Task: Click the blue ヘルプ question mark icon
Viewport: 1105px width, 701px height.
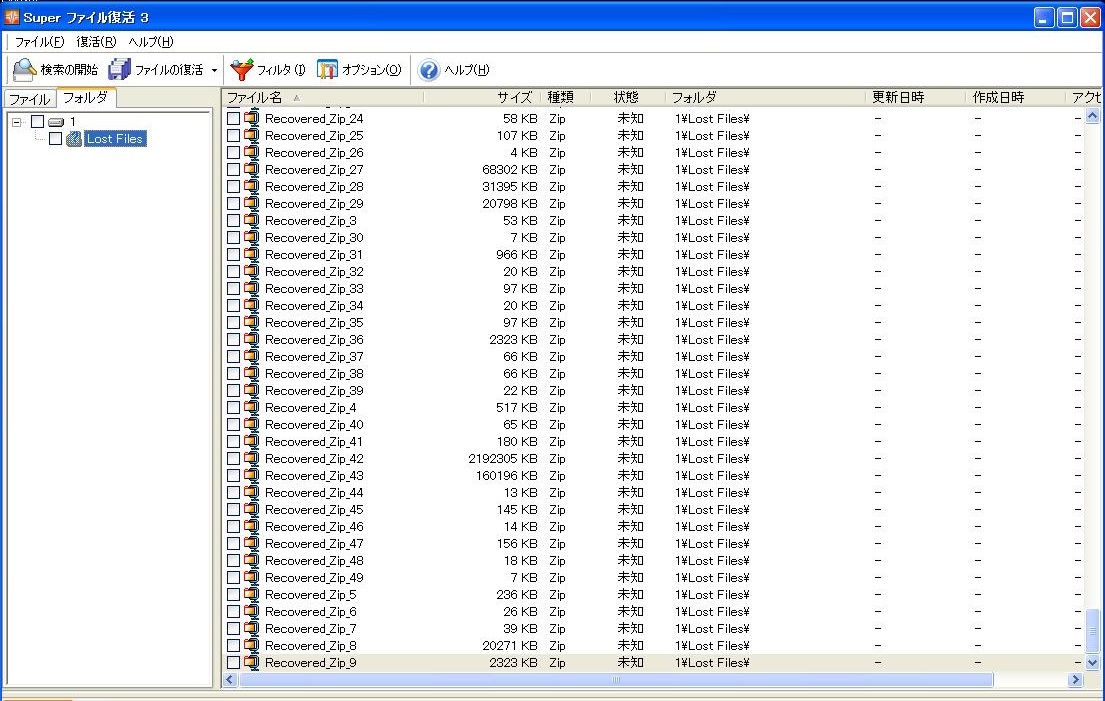Action: pyautogui.click(x=429, y=70)
